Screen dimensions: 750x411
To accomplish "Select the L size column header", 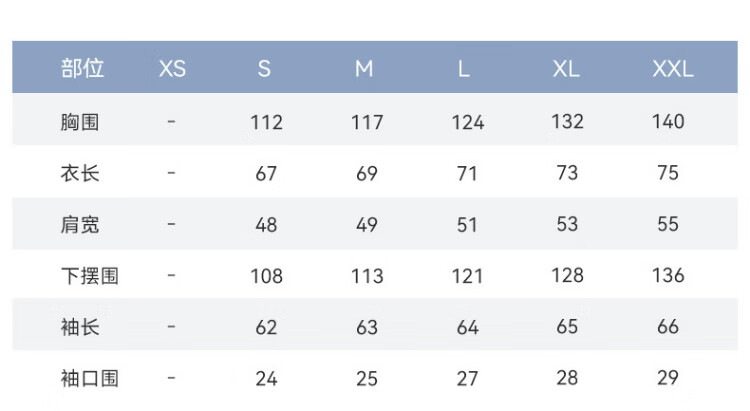I will coord(464,69).
